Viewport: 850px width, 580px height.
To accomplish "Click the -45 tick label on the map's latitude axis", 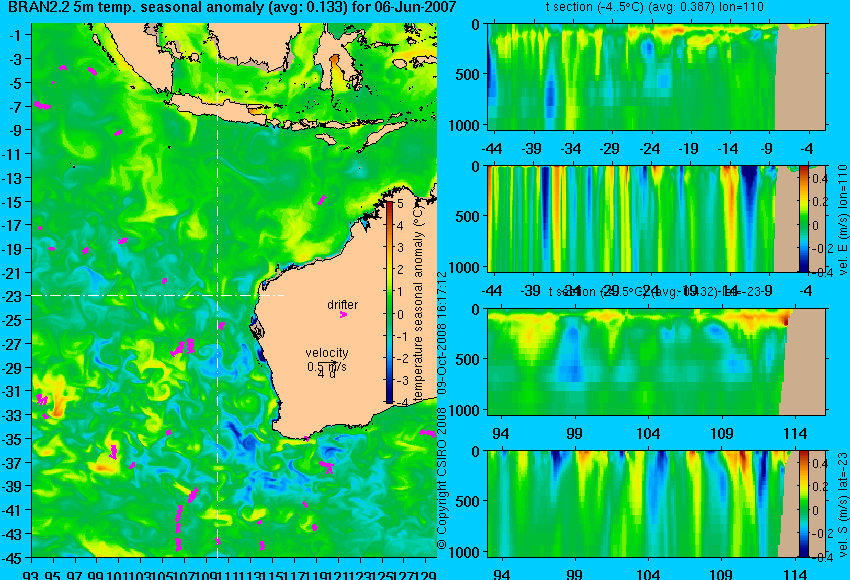I will click(12, 558).
